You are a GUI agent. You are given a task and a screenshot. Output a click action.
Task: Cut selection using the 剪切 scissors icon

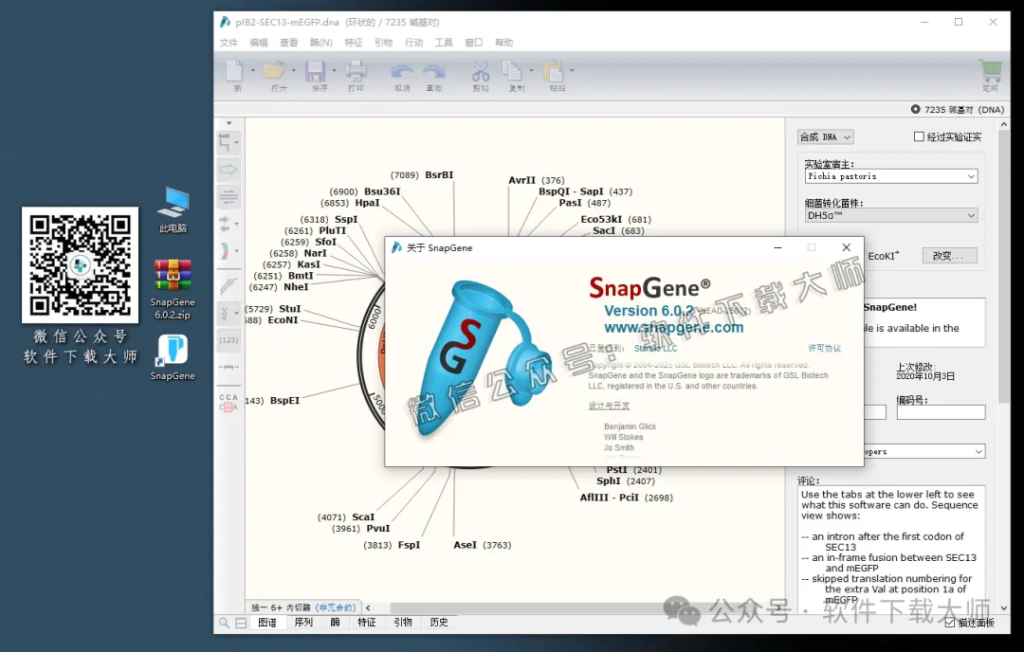click(x=480, y=73)
